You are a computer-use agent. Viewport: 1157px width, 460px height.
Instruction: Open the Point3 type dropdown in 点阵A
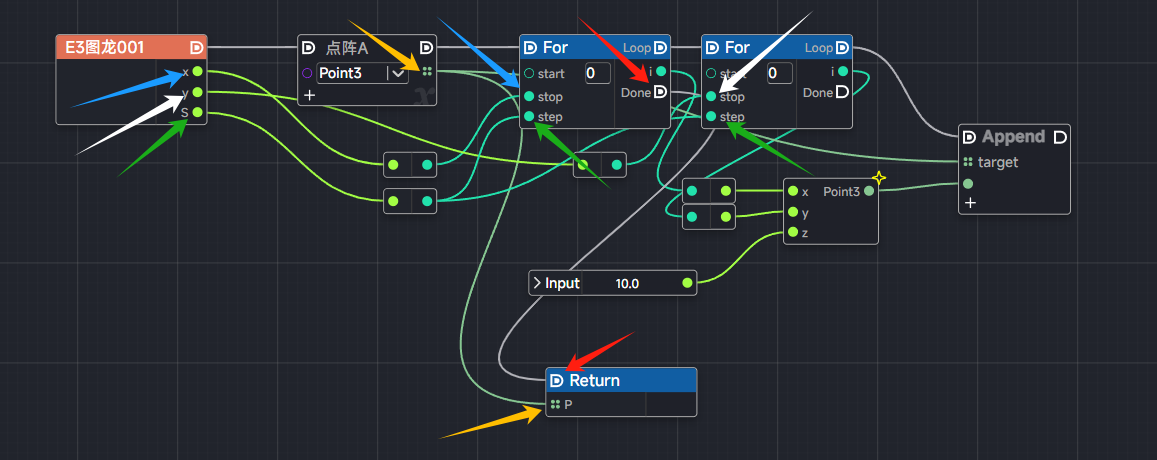[398, 73]
